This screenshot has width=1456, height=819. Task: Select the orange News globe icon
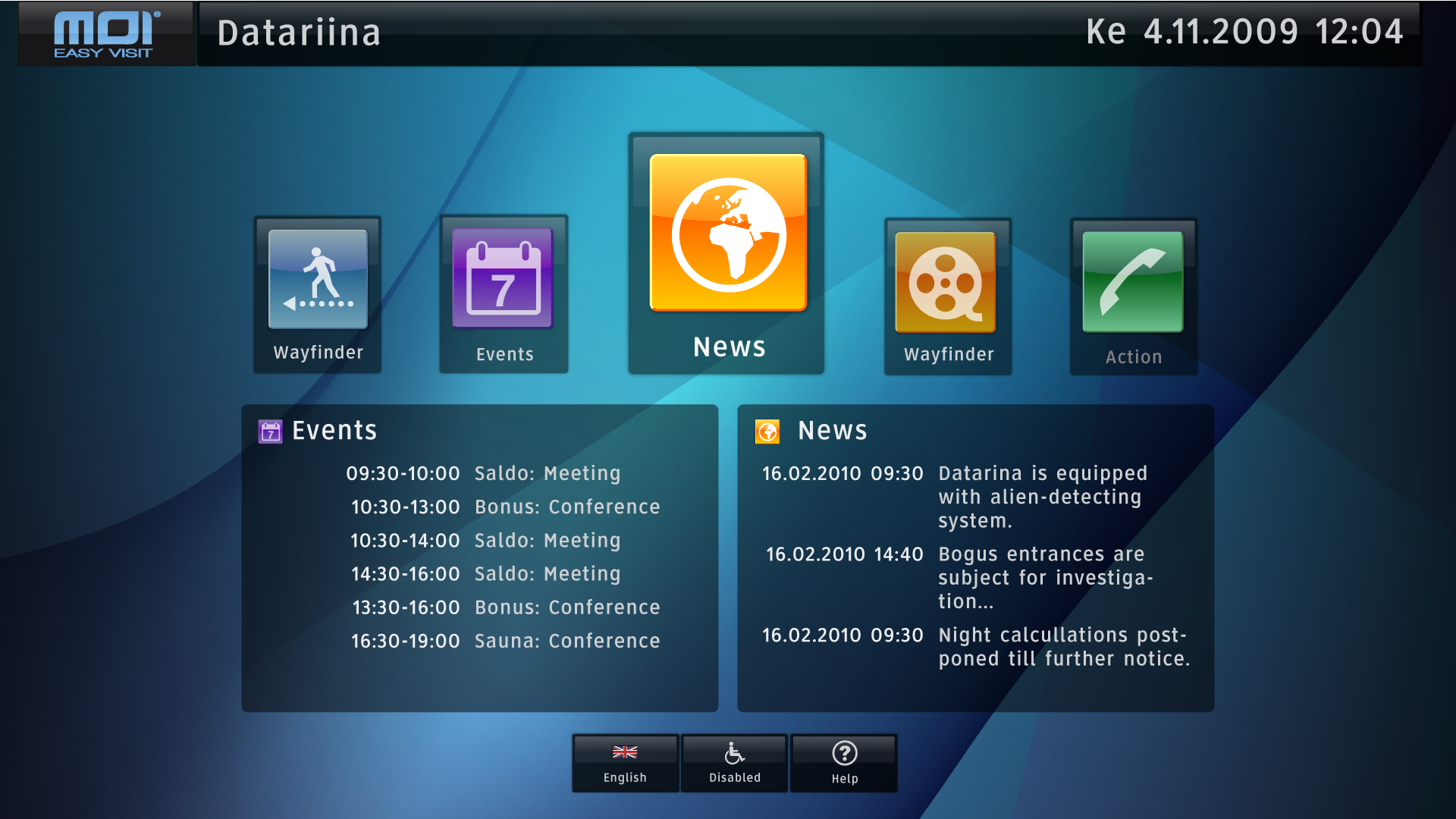[x=728, y=234]
